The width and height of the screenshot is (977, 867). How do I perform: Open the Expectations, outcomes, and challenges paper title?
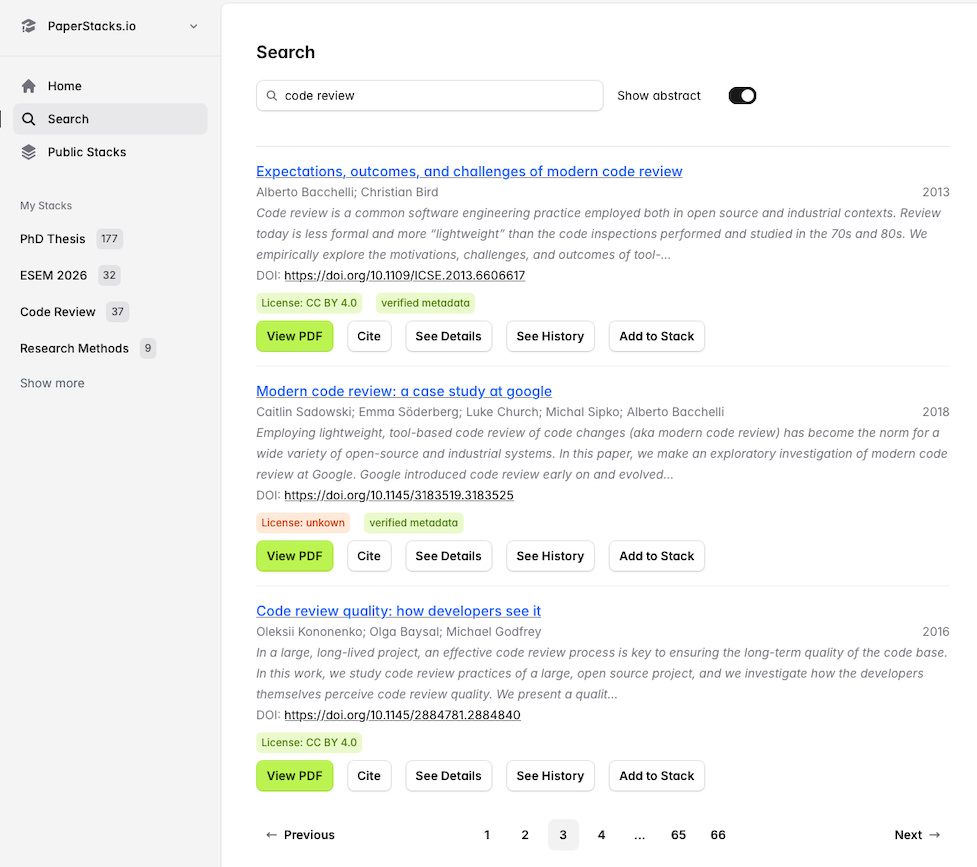pyautogui.click(x=469, y=171)
